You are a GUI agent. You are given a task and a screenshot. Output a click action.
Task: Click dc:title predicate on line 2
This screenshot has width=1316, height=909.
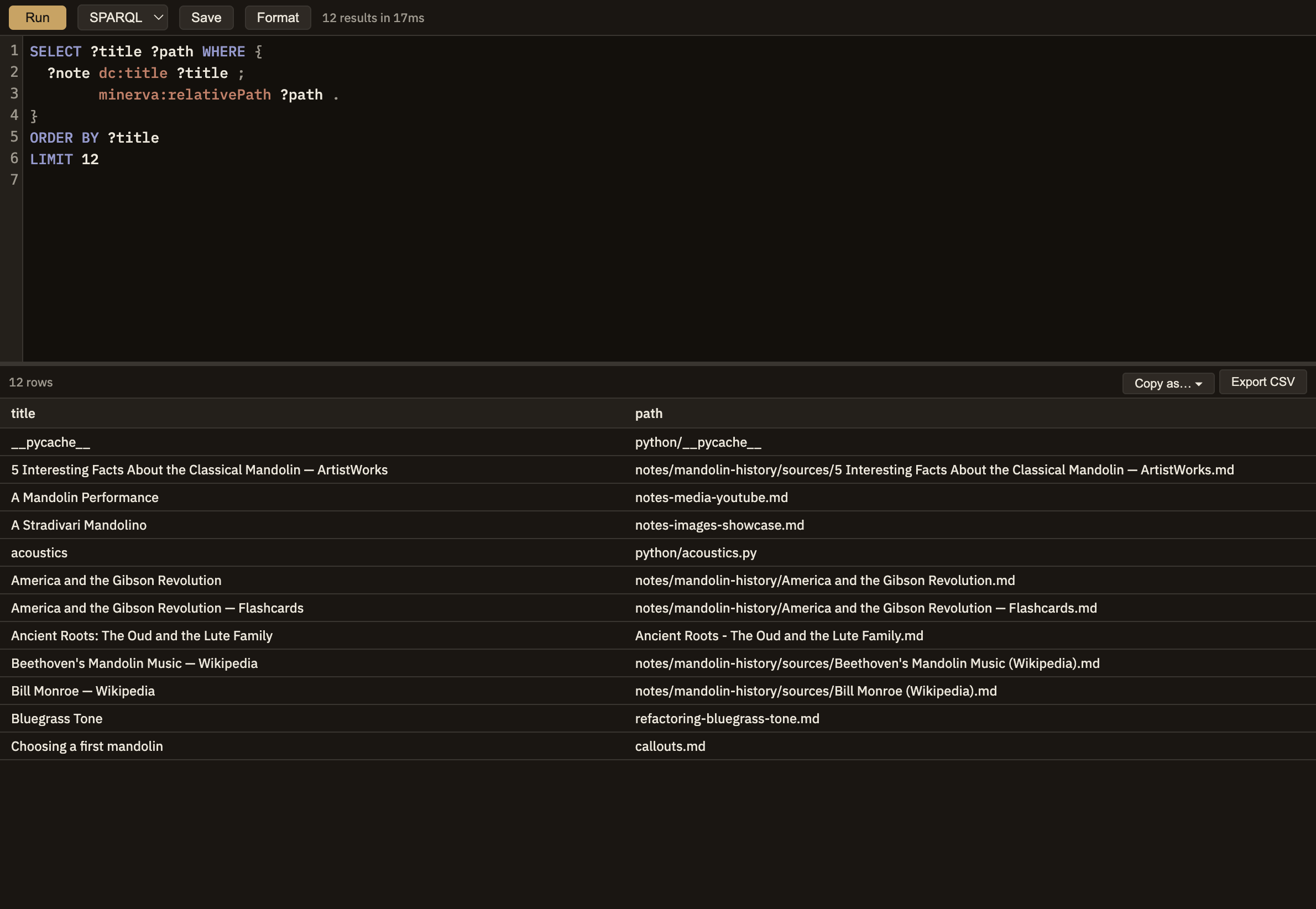pos(133,73)
